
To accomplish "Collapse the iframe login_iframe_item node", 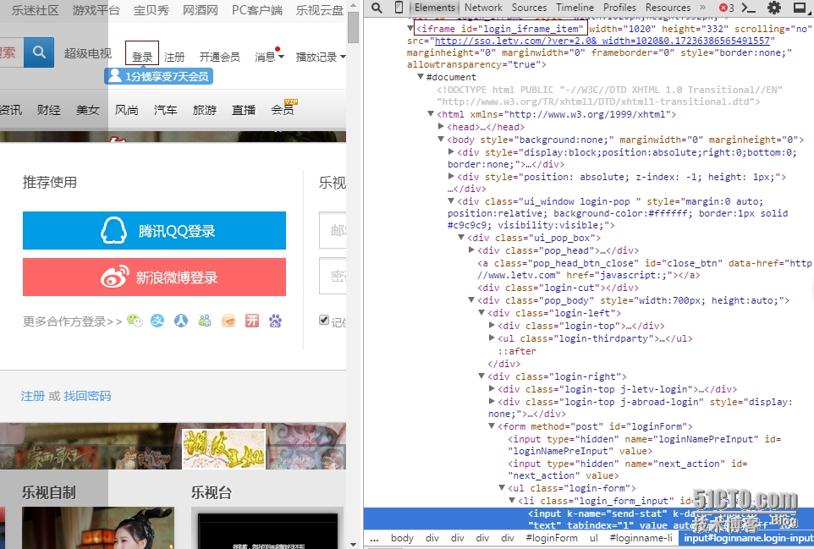I will 410,28.
